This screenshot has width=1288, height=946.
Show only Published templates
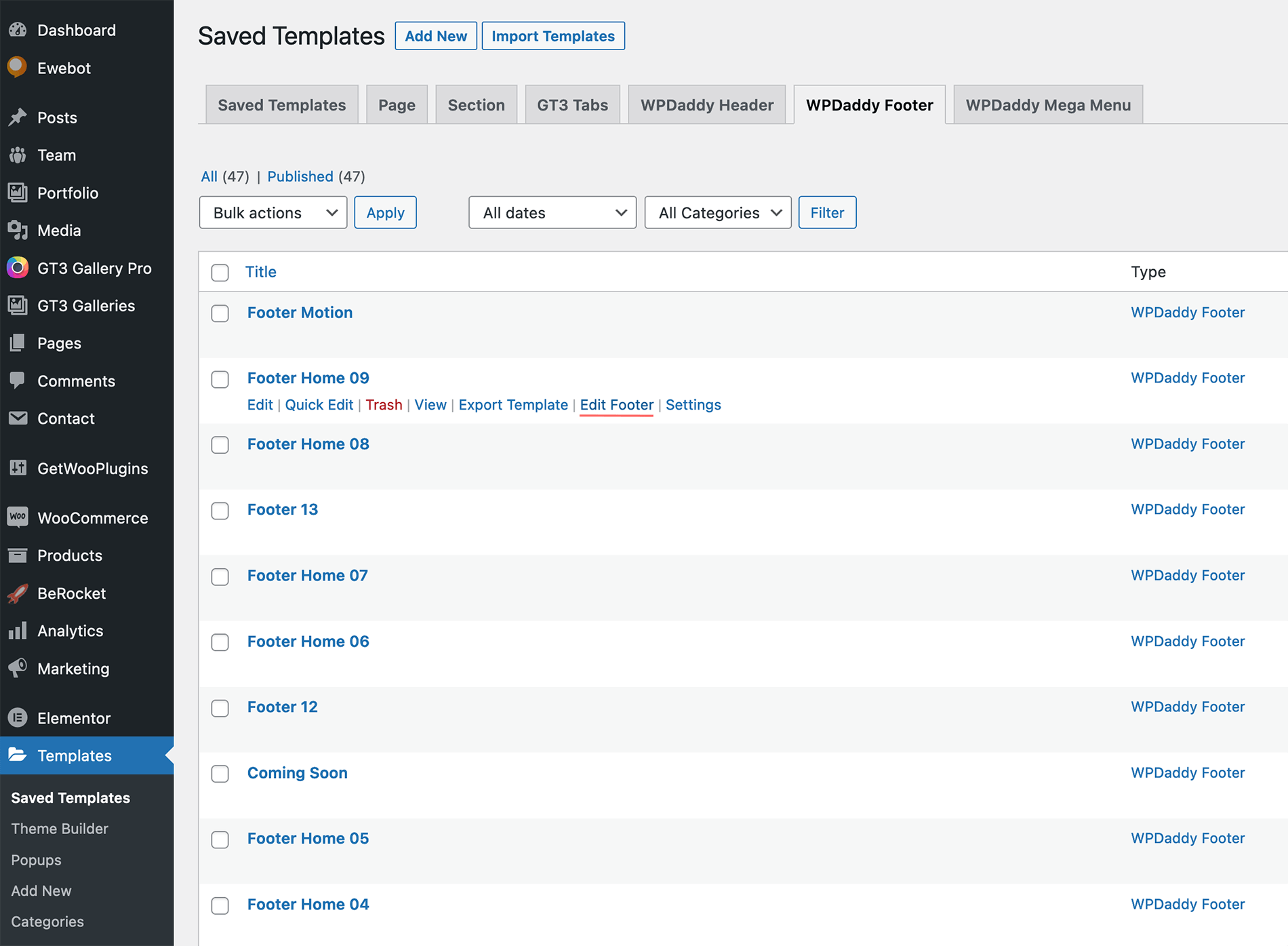tap(300, 176)
